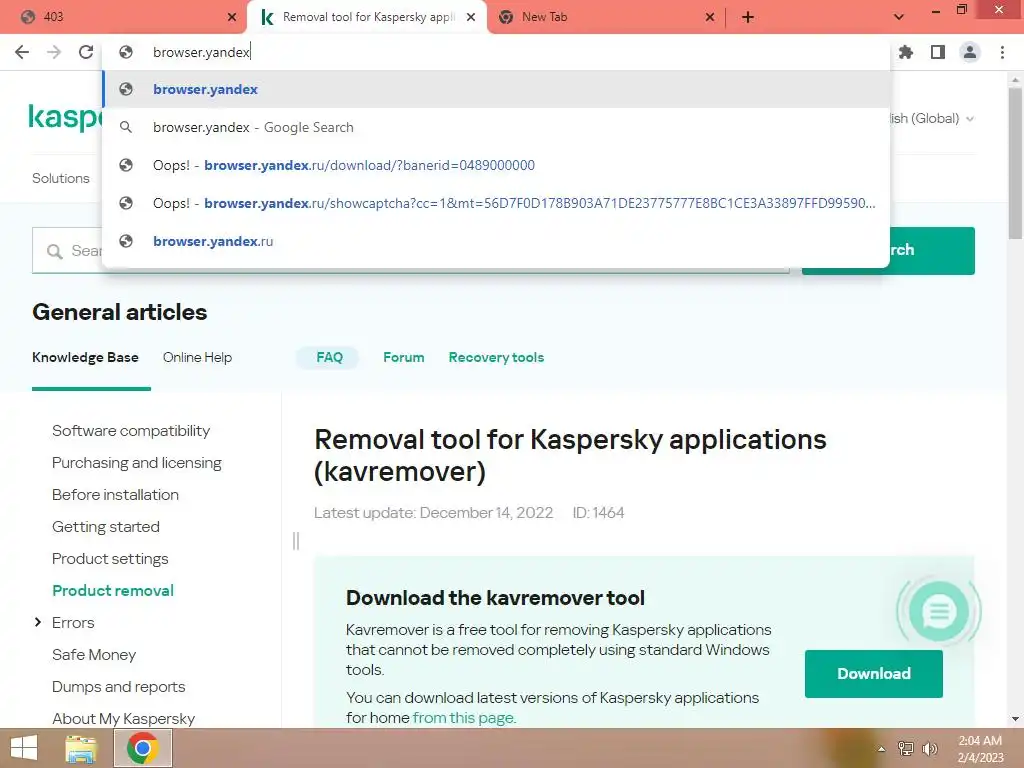1024x768 pixels.
Task: Click the Kaspersky logo
Action: click(x=64, y=118)
